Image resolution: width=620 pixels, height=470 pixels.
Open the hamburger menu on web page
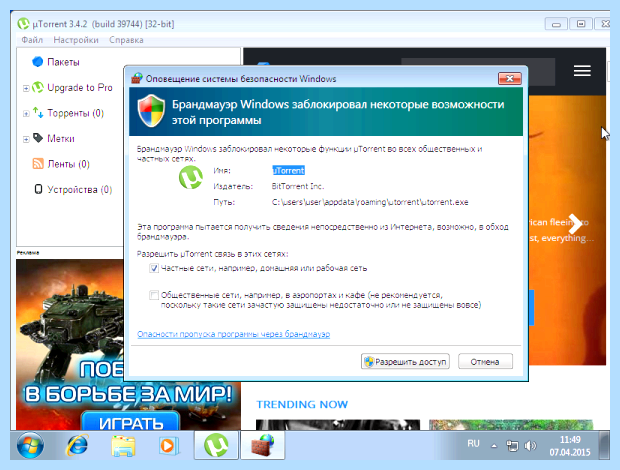[x=582, y=71]
